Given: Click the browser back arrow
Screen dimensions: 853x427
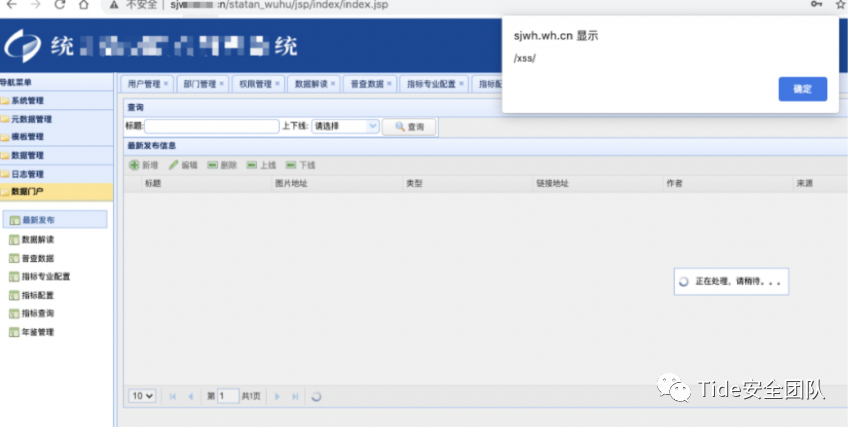Looking at the screenshot, I should coord(11,5).
